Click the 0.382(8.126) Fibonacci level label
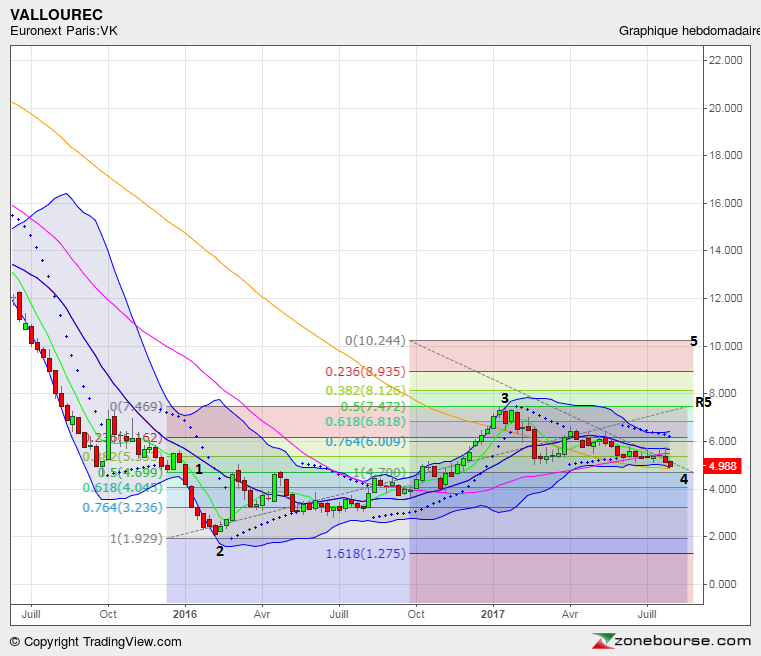This screenshot has height=656, width=761. 365,391
